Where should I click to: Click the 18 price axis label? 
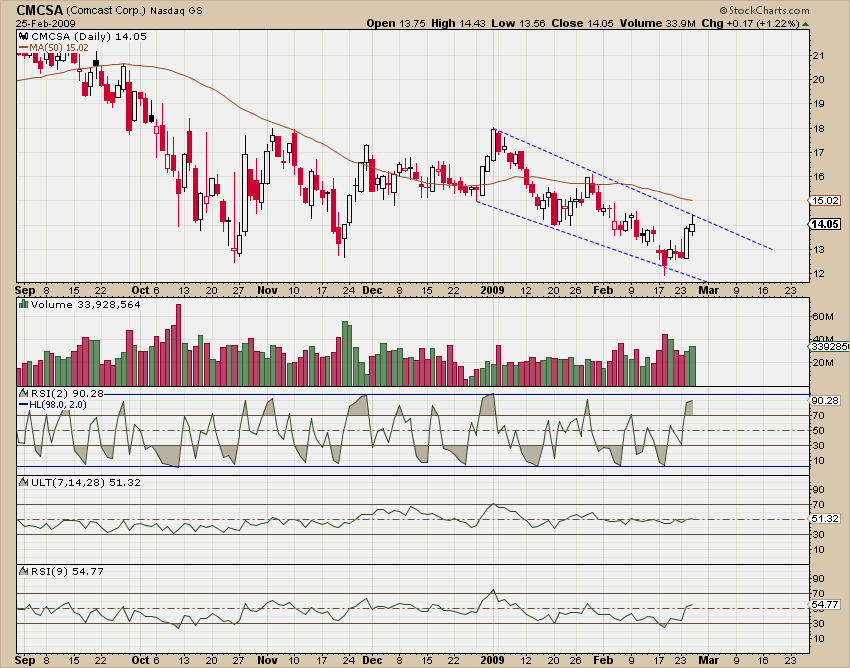pos(818,129)
